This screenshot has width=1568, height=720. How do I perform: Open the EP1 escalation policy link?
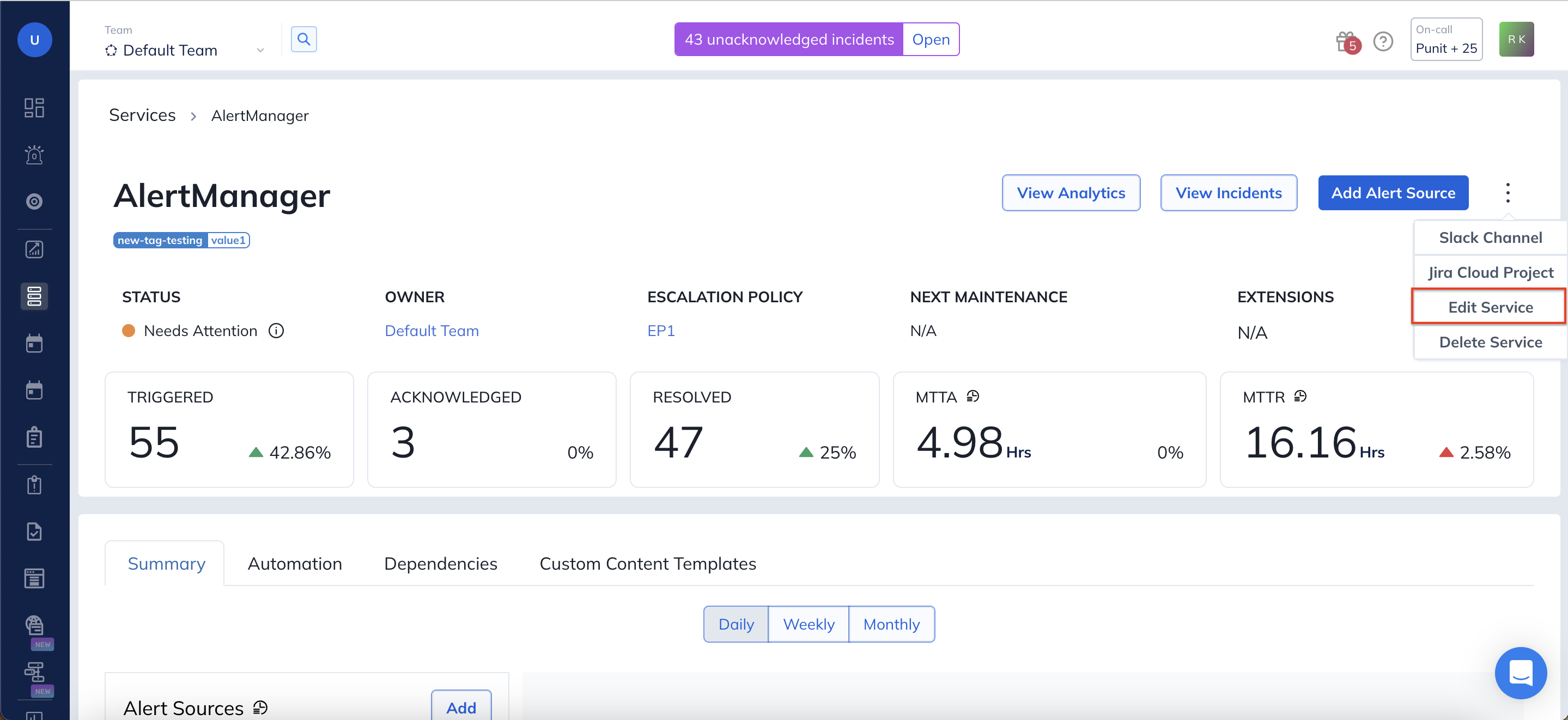660,331
